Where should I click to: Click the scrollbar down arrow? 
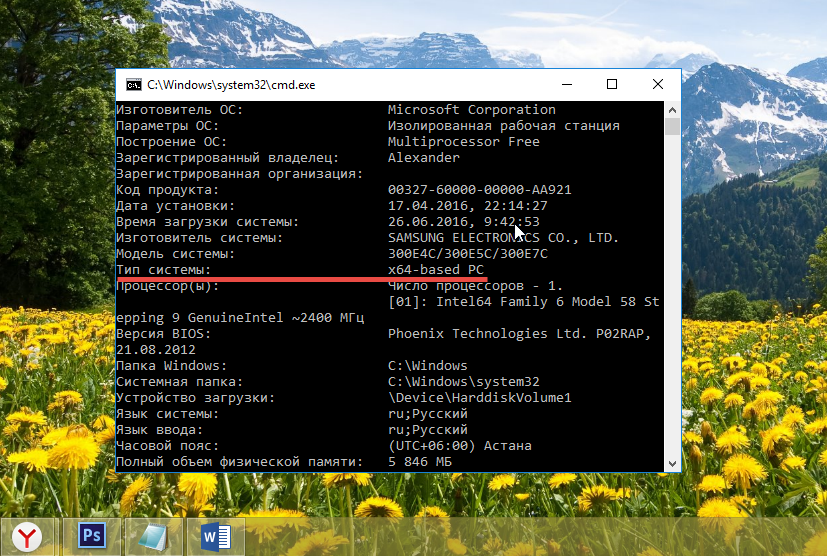coord(673,462)
